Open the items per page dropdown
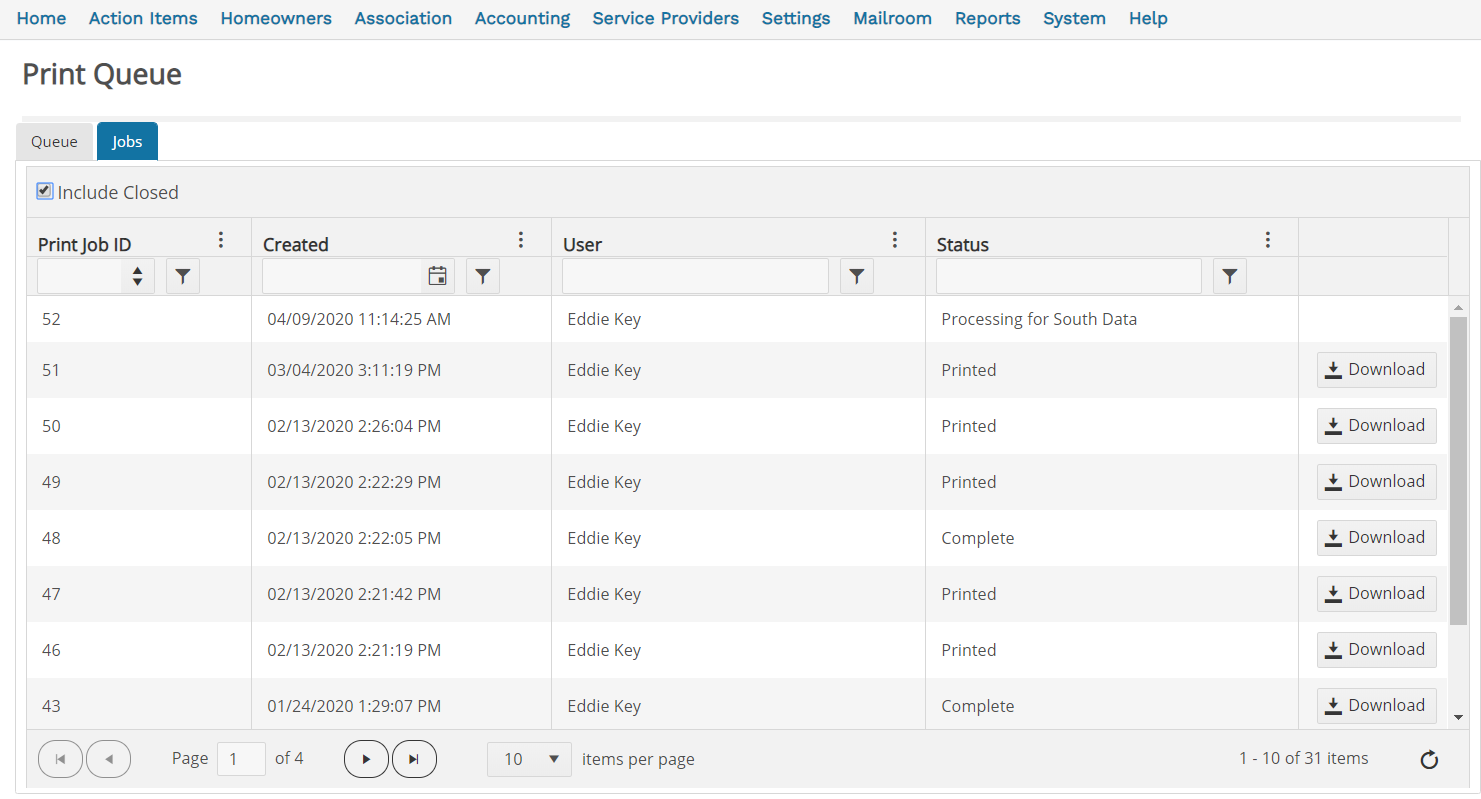 click(529, 759)
